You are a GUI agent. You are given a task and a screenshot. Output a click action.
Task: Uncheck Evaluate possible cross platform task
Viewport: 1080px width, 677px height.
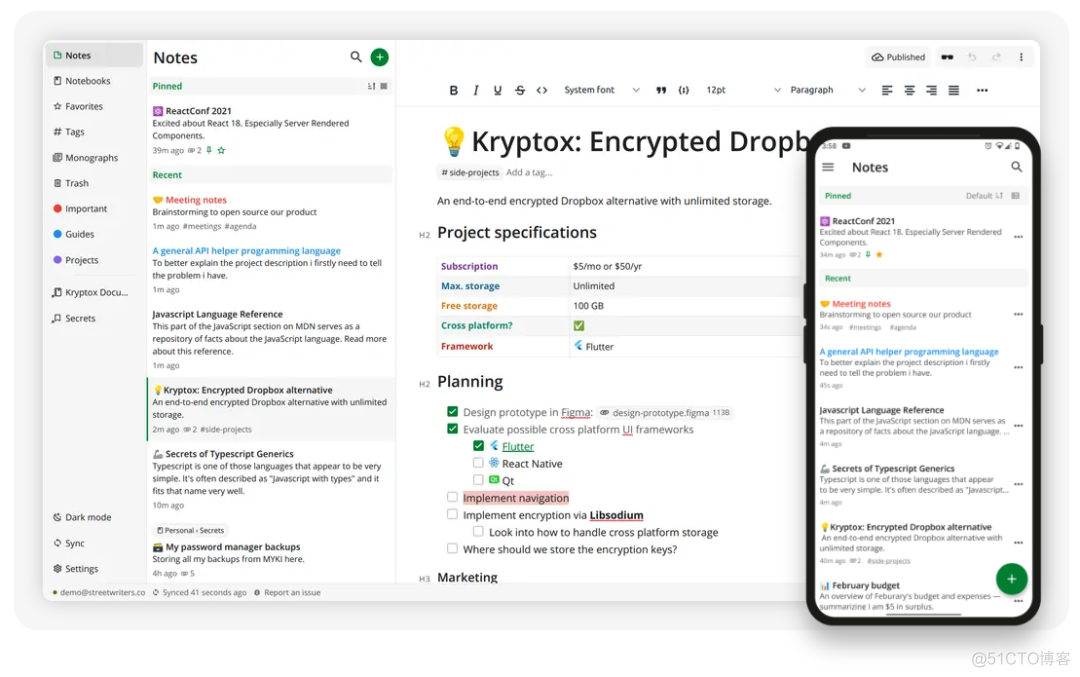tap(453, 429)
